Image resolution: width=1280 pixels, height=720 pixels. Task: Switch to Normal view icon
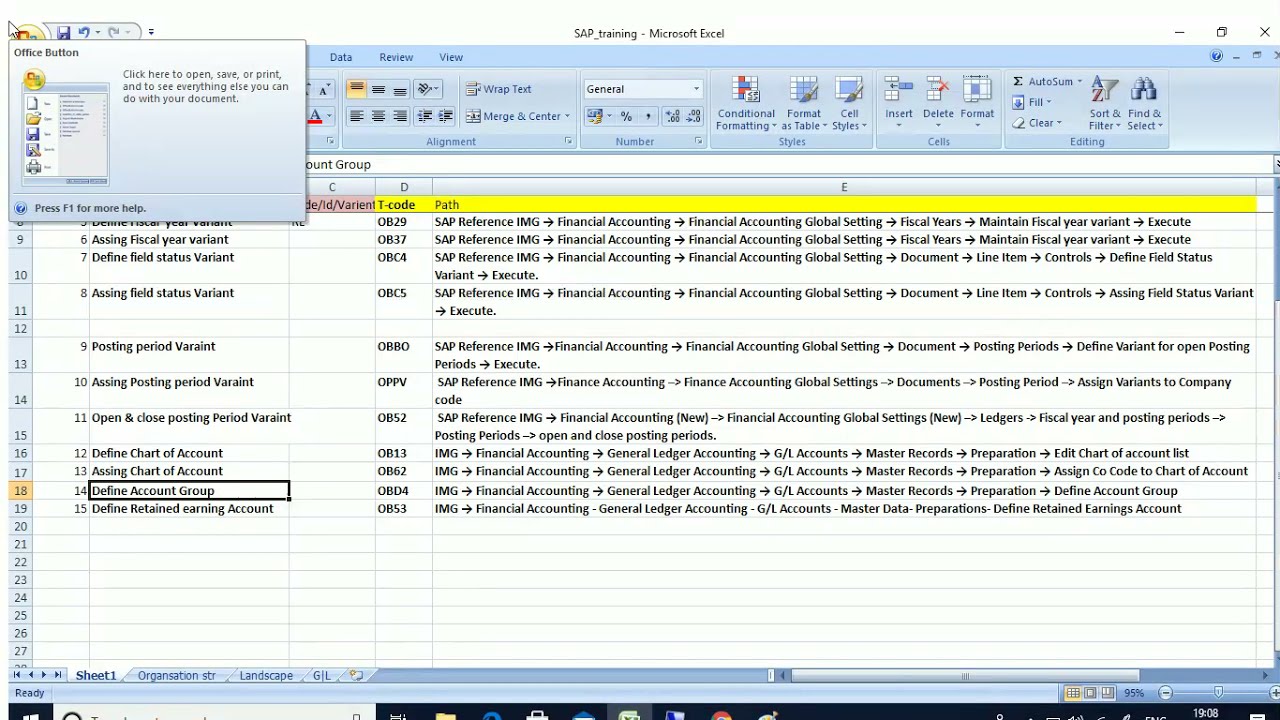1073,693
